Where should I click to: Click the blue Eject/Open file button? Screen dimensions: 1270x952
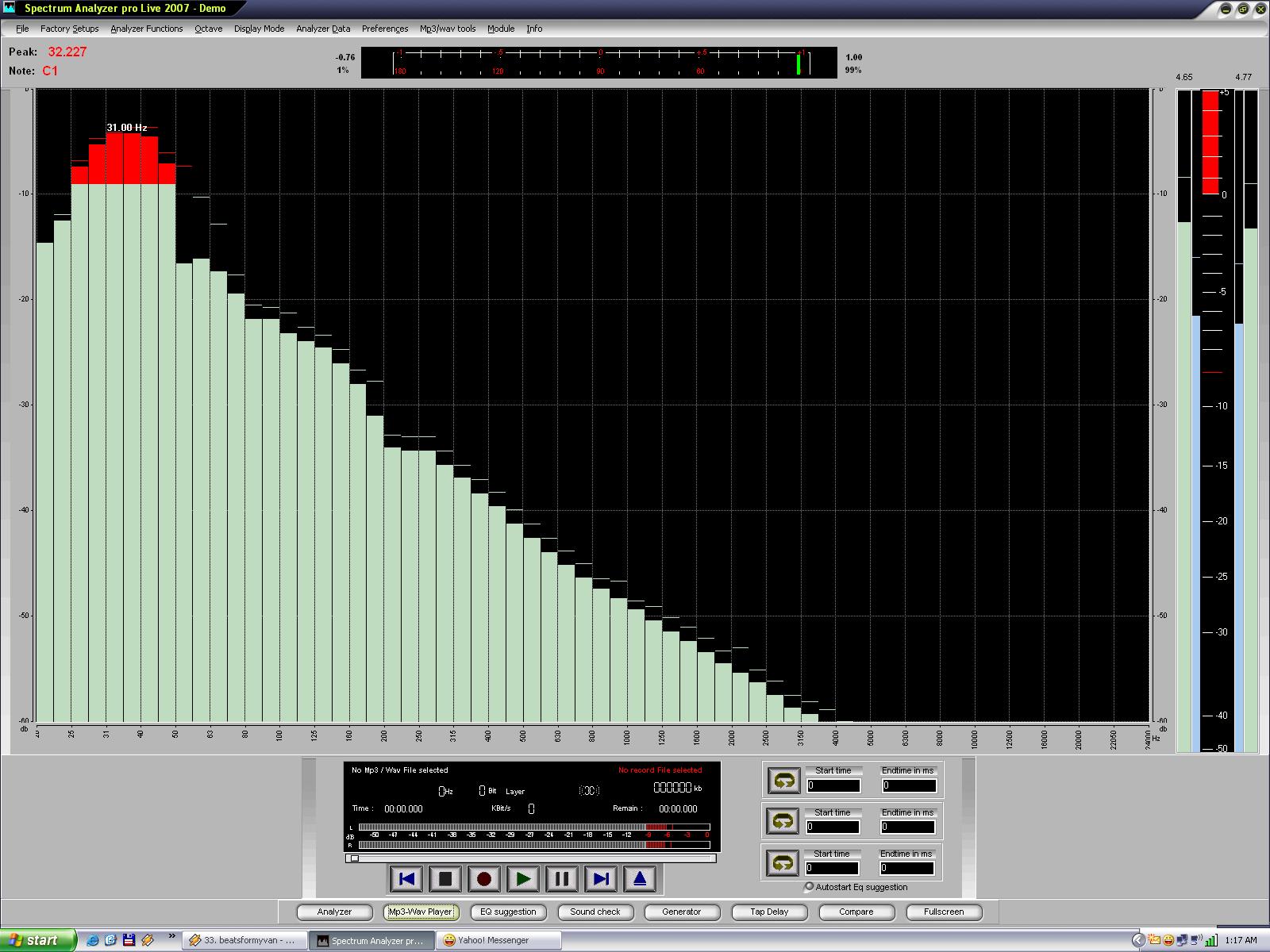coord(640,879)
